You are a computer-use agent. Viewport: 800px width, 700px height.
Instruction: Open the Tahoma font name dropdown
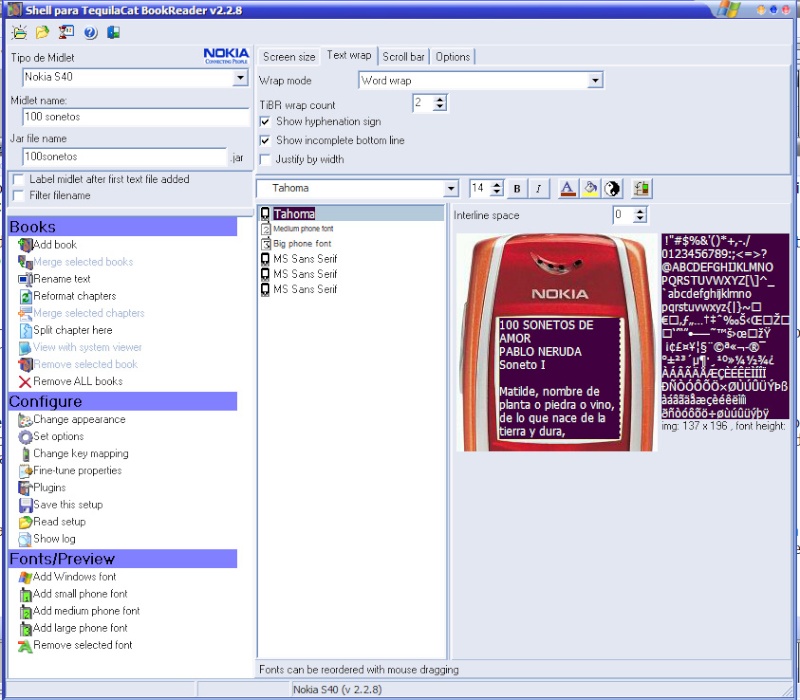[x=451, y=189]
